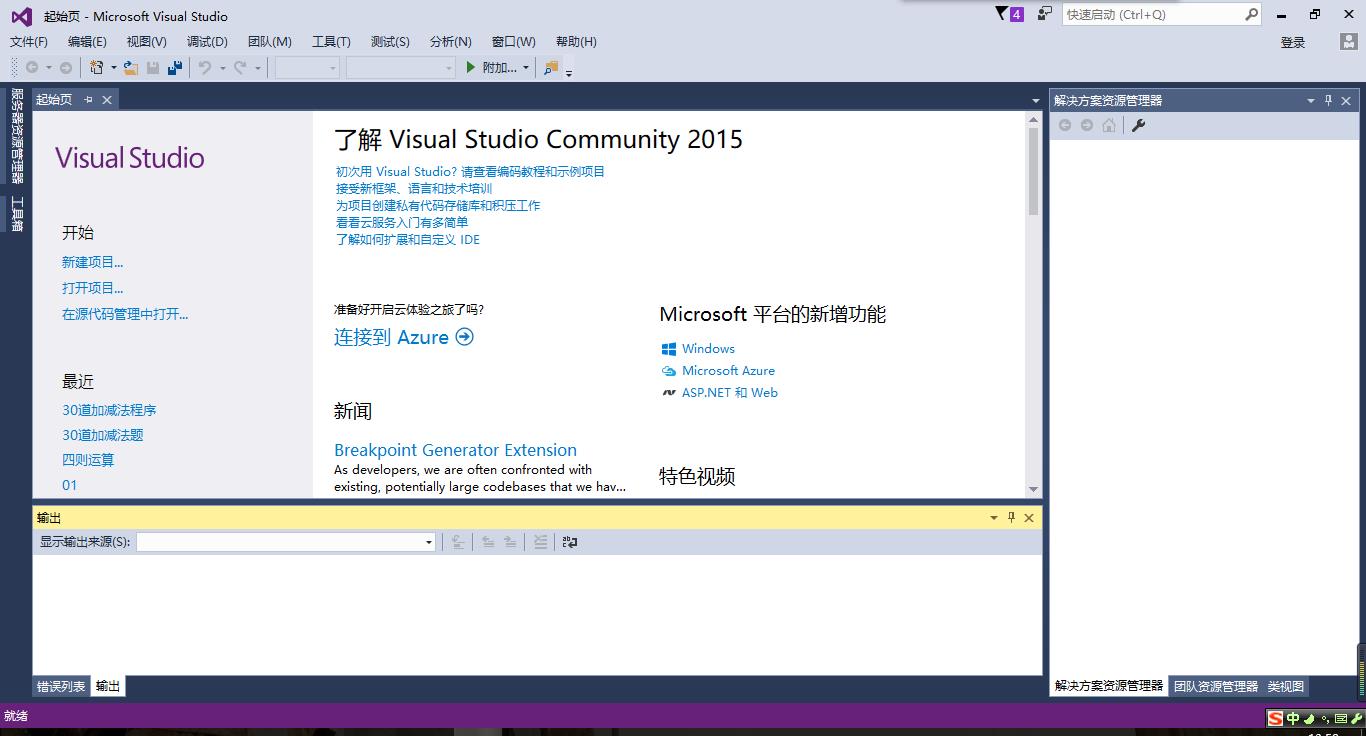Click the 打开项目... link
1366x736 pixels.
[x=93, y=288]
